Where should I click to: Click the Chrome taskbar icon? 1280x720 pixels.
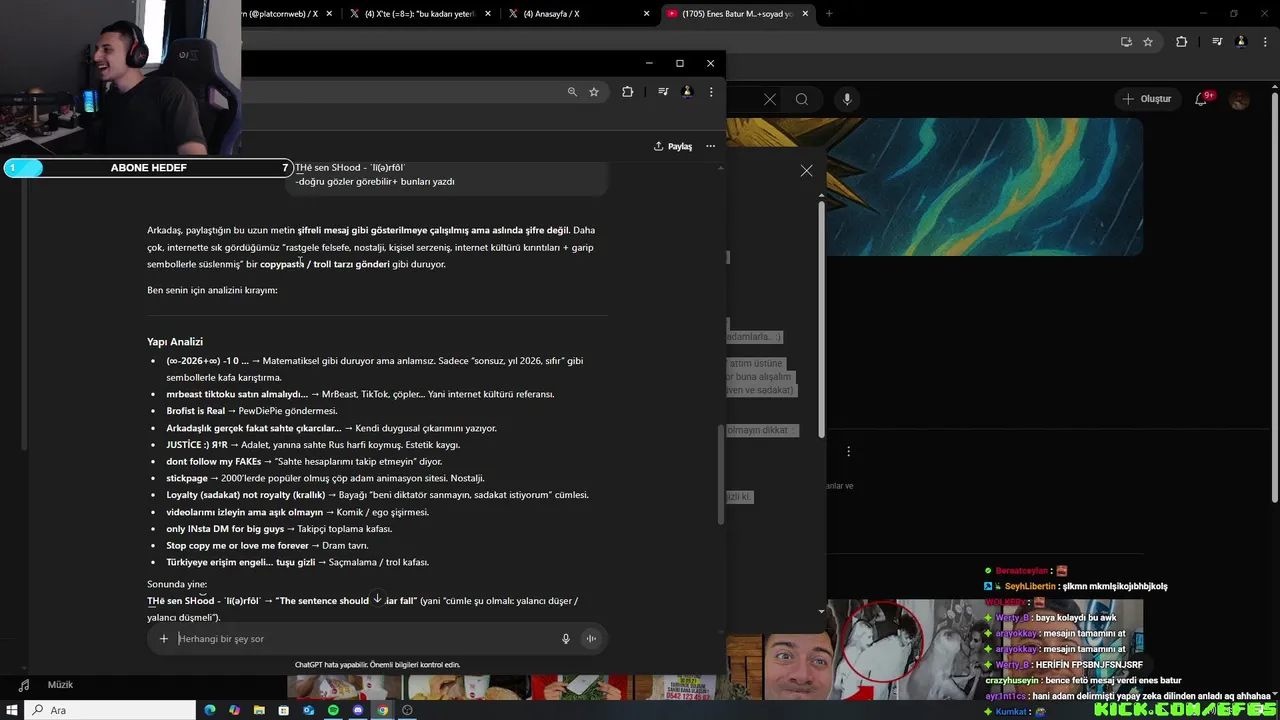(382, 710)
